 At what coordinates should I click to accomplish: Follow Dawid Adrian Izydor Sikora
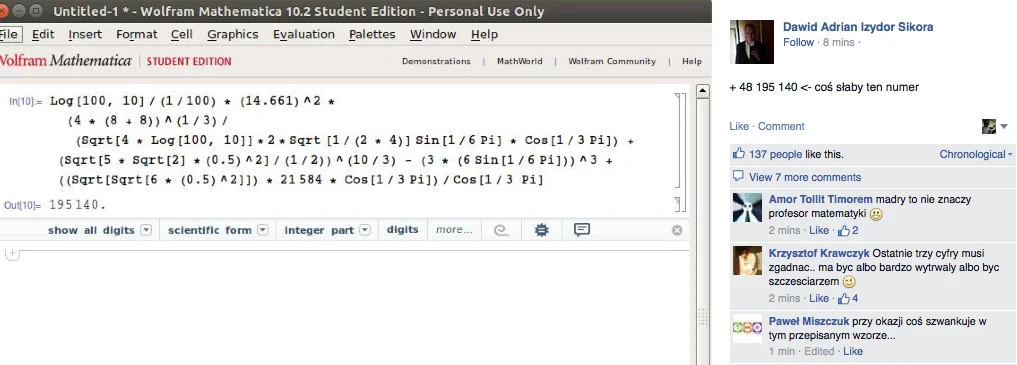tap(798, 42)
